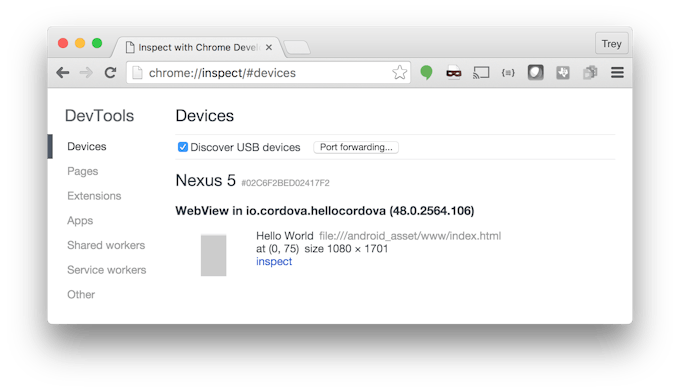
Task: Open the curly braces extension icon
Action: (x=508, y=72)
